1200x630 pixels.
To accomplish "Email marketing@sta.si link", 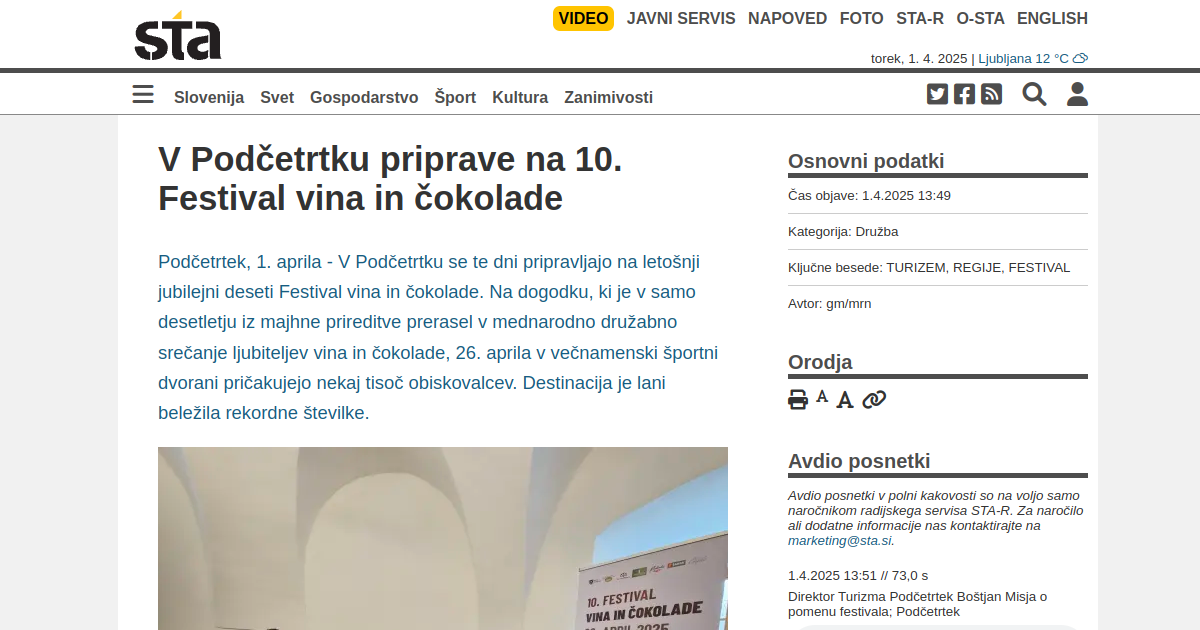I will [839, 540].
